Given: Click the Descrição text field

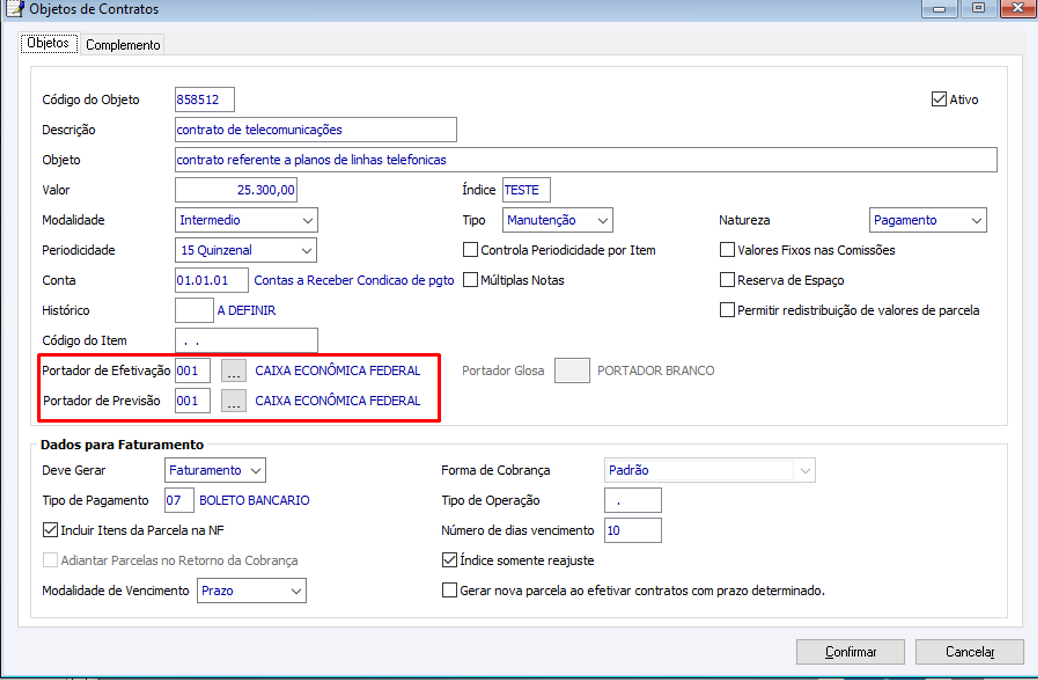Looking at the screenshot, I should [316, 130].
